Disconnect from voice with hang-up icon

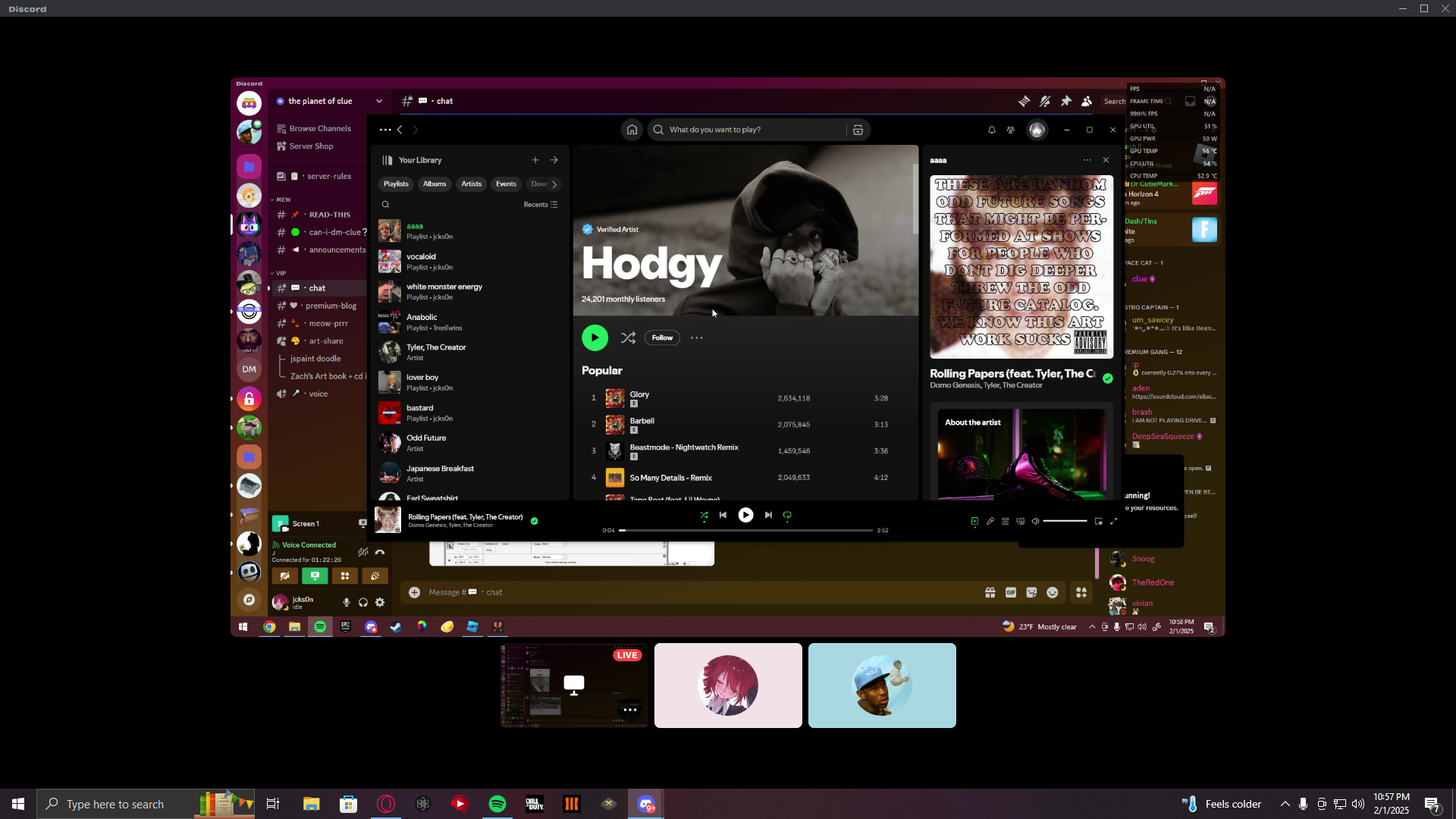point(380,553)
